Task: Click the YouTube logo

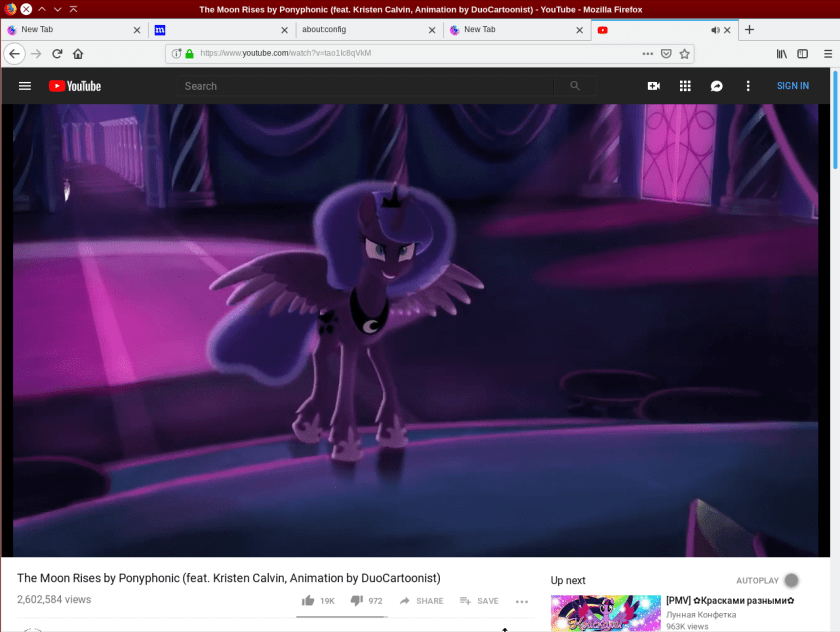Action: coord(75,86)
